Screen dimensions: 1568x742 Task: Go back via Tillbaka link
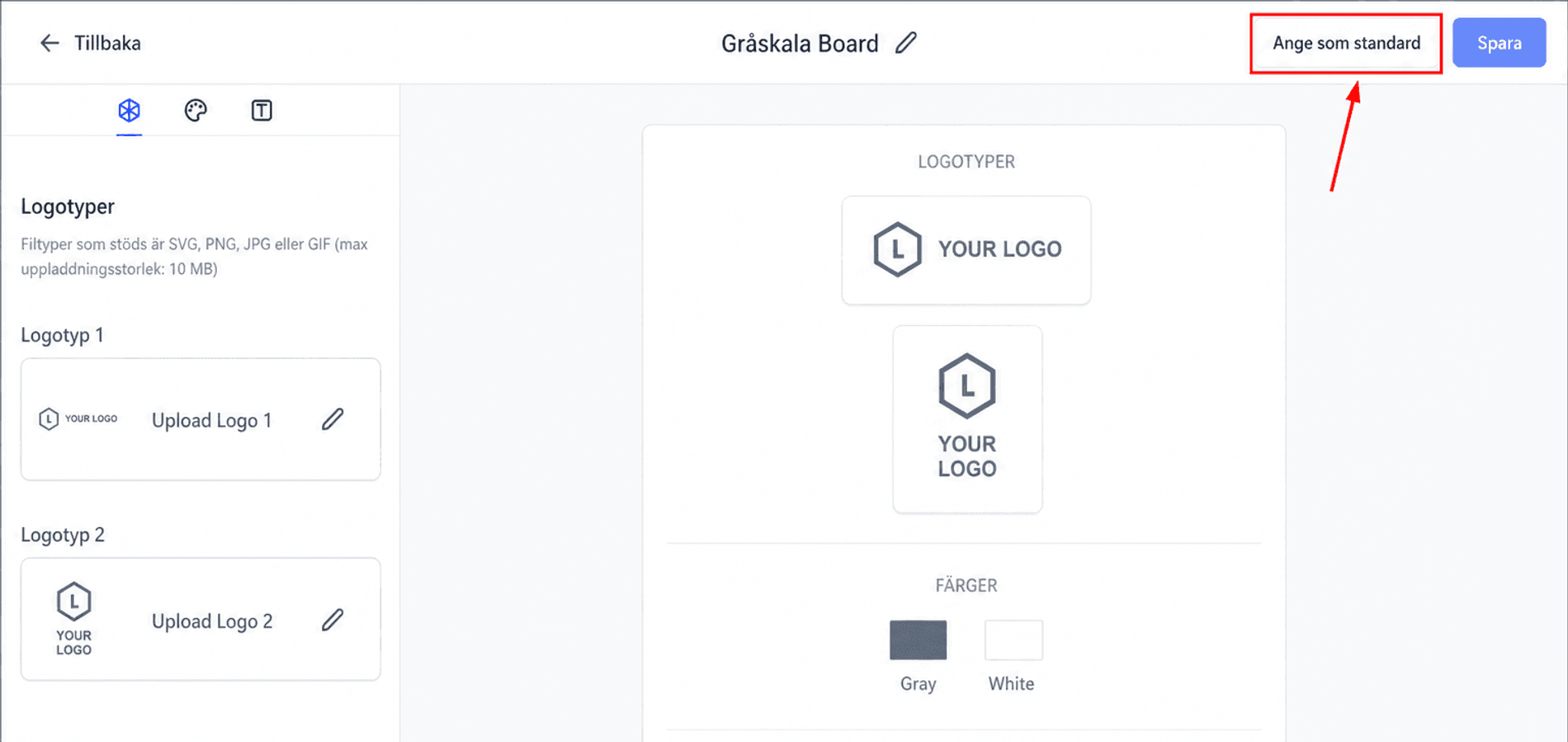tap(107, 43)
